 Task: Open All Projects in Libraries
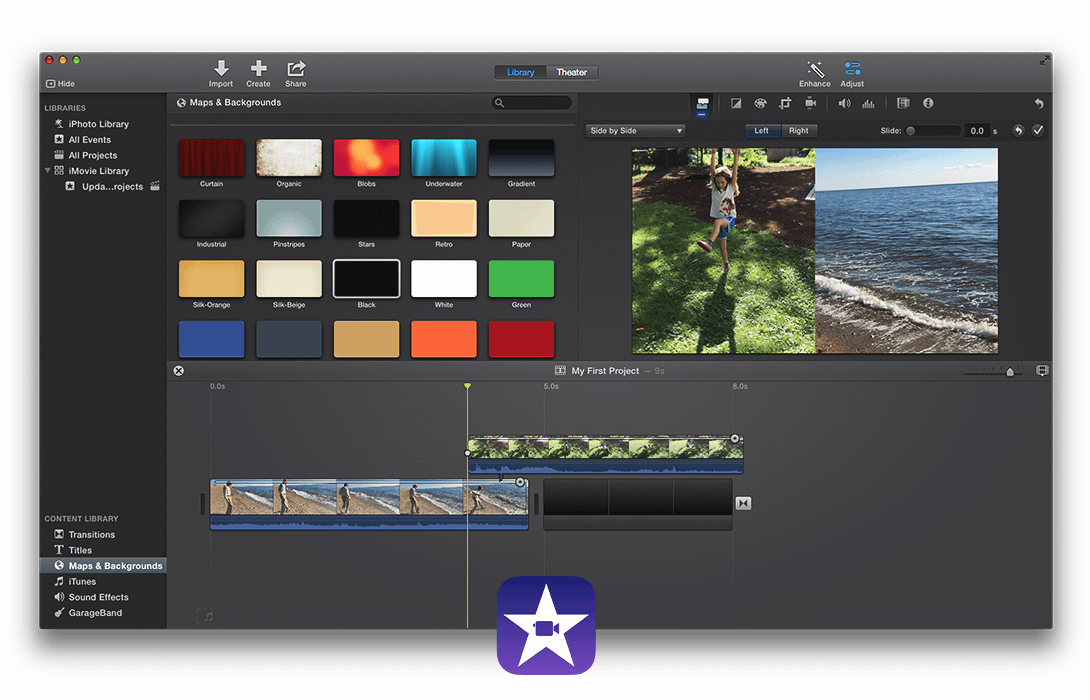(92, 155)
